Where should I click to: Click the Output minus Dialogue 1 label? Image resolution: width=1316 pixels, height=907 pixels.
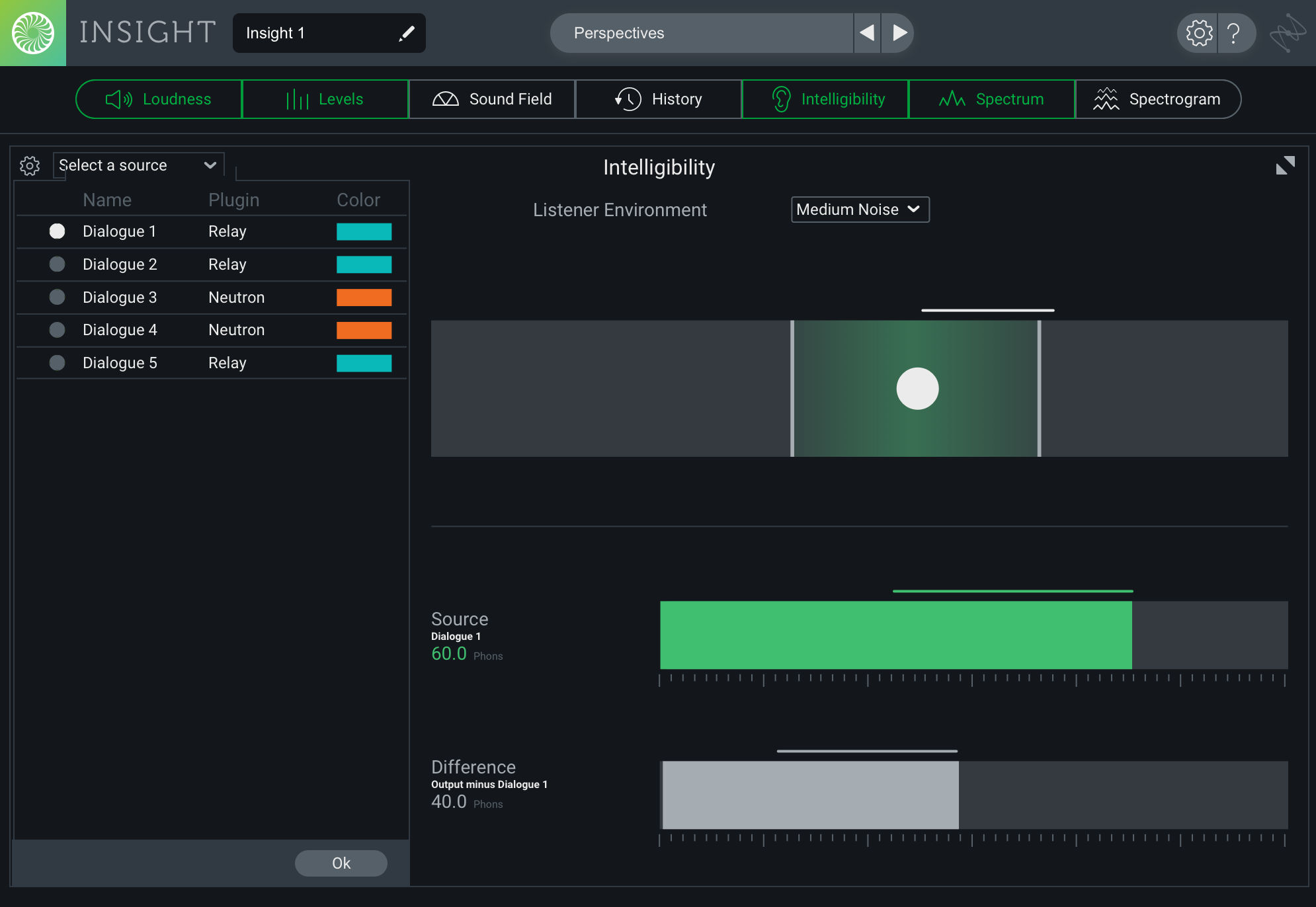489,785
